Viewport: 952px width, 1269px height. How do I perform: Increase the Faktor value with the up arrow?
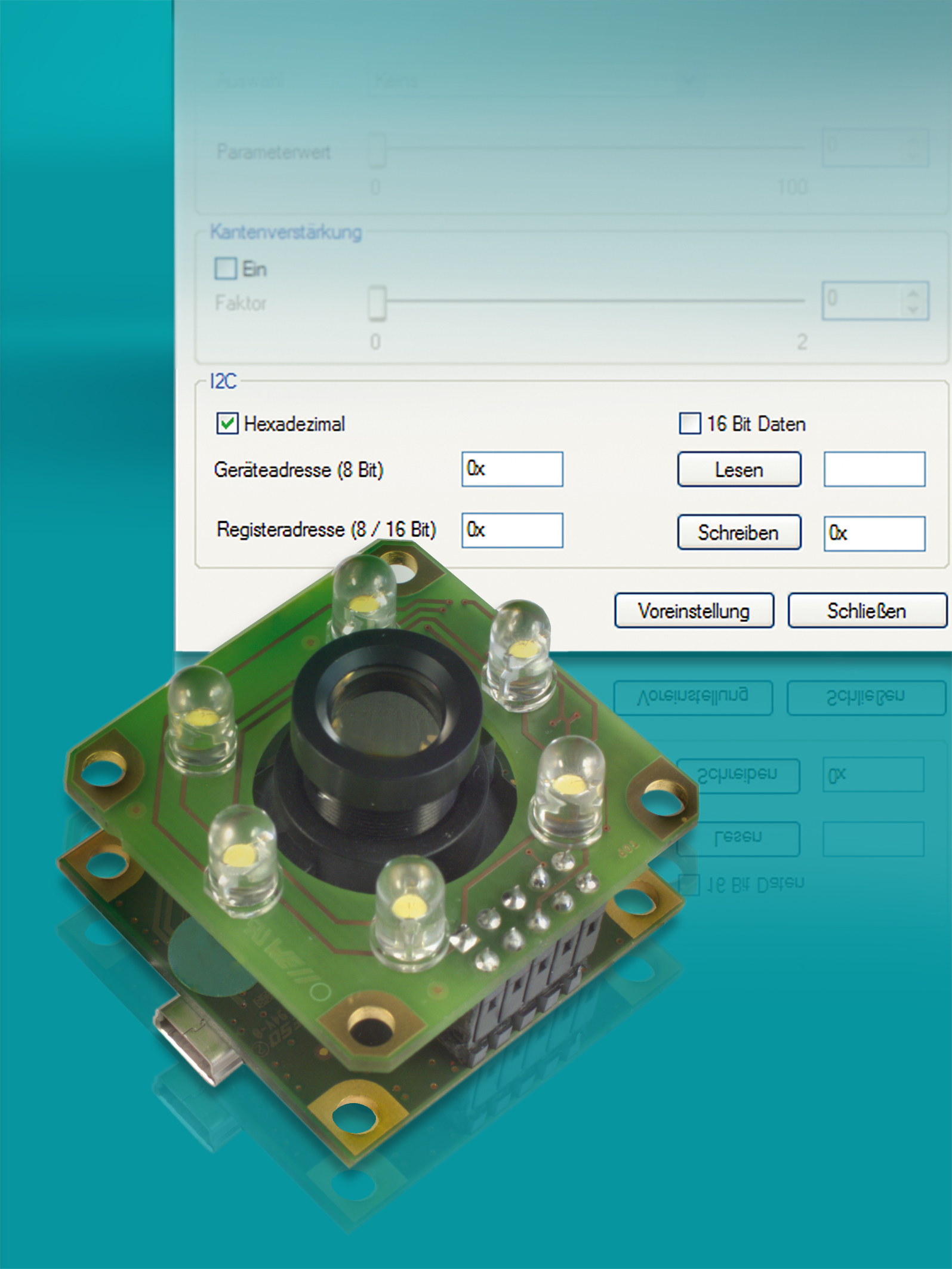click(913, 293)
